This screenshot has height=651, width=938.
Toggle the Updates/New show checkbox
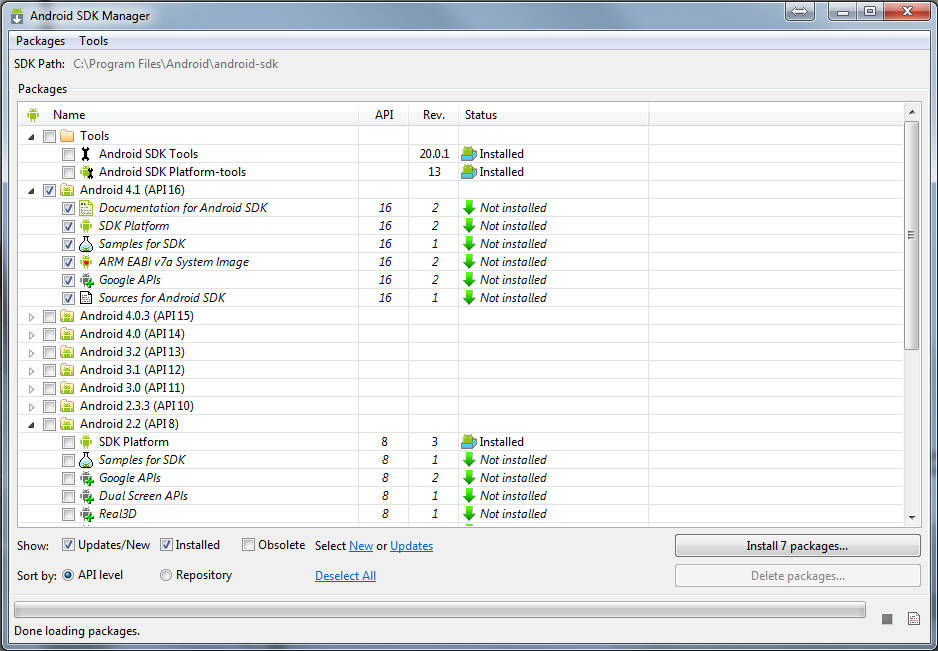(x=68, y=545)
